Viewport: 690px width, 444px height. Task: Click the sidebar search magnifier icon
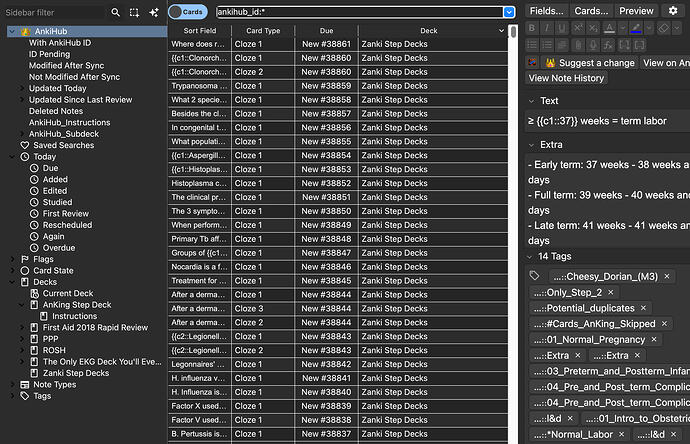115,12
